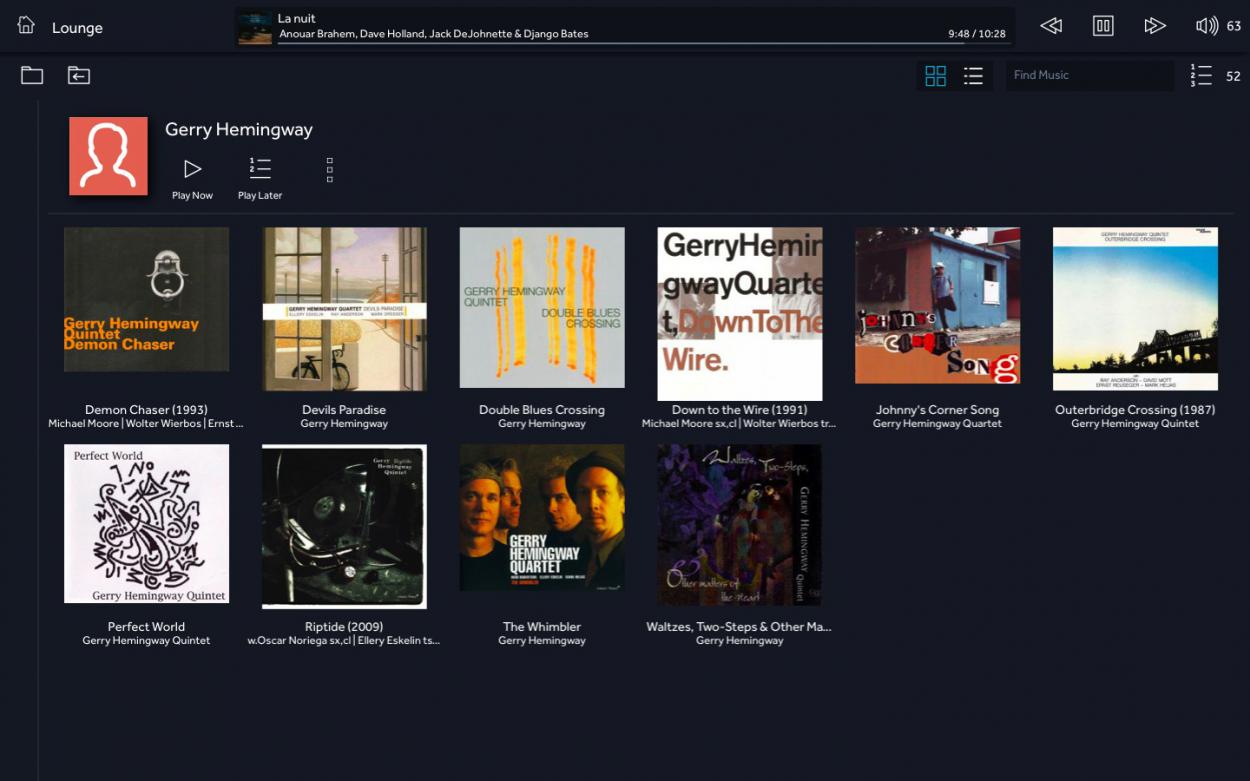Open the now playing La nuit thumbnail
Viewport: 1250px width, 781px height.
[255, 27]
